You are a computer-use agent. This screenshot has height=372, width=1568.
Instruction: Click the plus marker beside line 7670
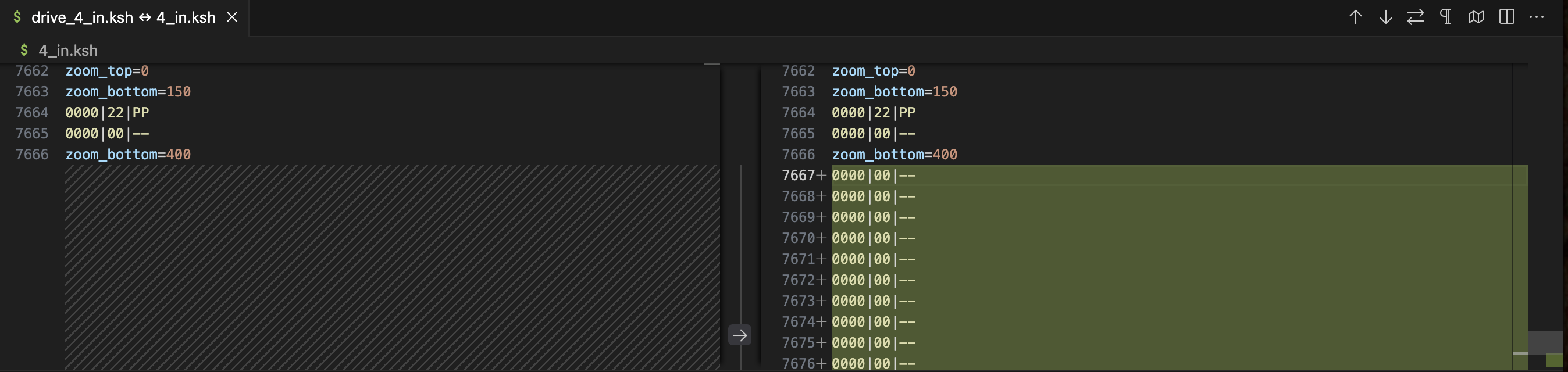[821, 238]
